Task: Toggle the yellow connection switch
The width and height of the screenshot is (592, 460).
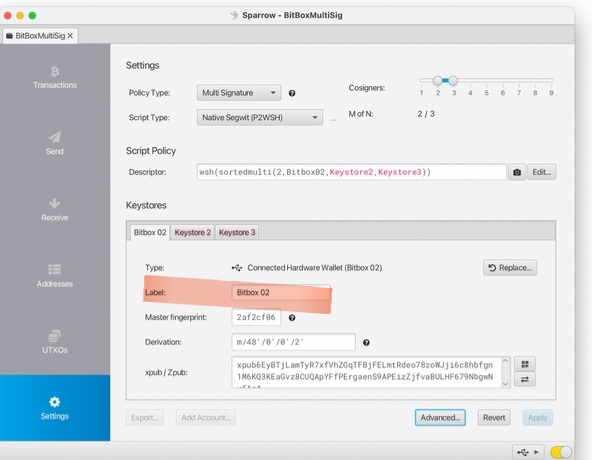Action: coord(561,452)
